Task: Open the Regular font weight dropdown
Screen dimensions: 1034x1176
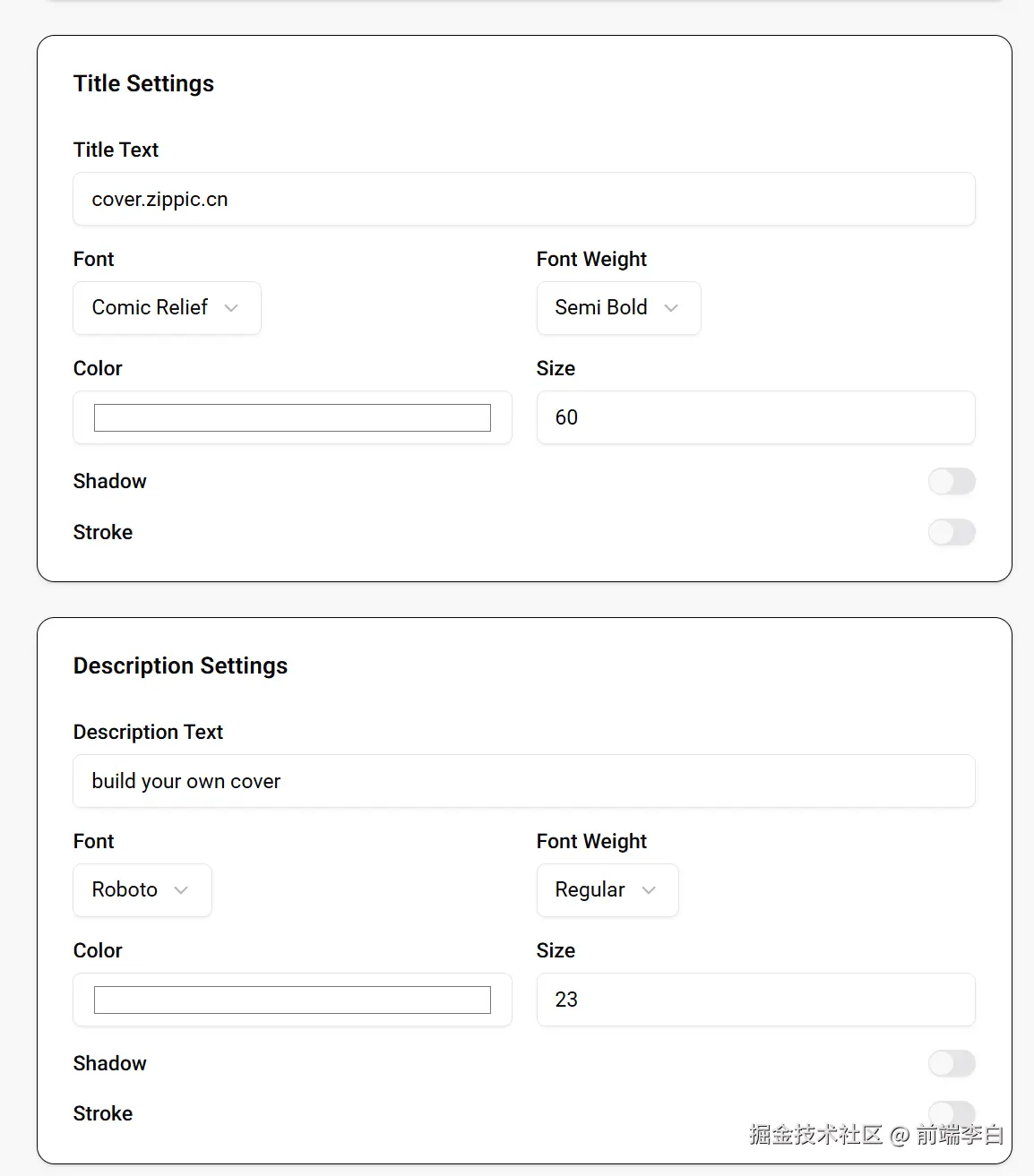Action: click(x=607, y=890)
